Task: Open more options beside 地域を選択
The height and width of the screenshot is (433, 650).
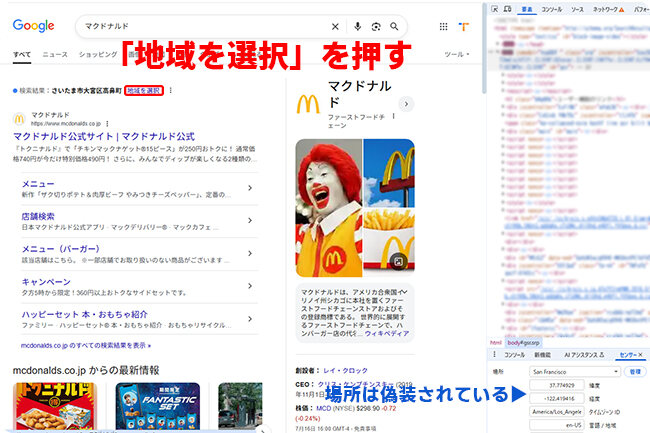Action: (x=171, y=90)
